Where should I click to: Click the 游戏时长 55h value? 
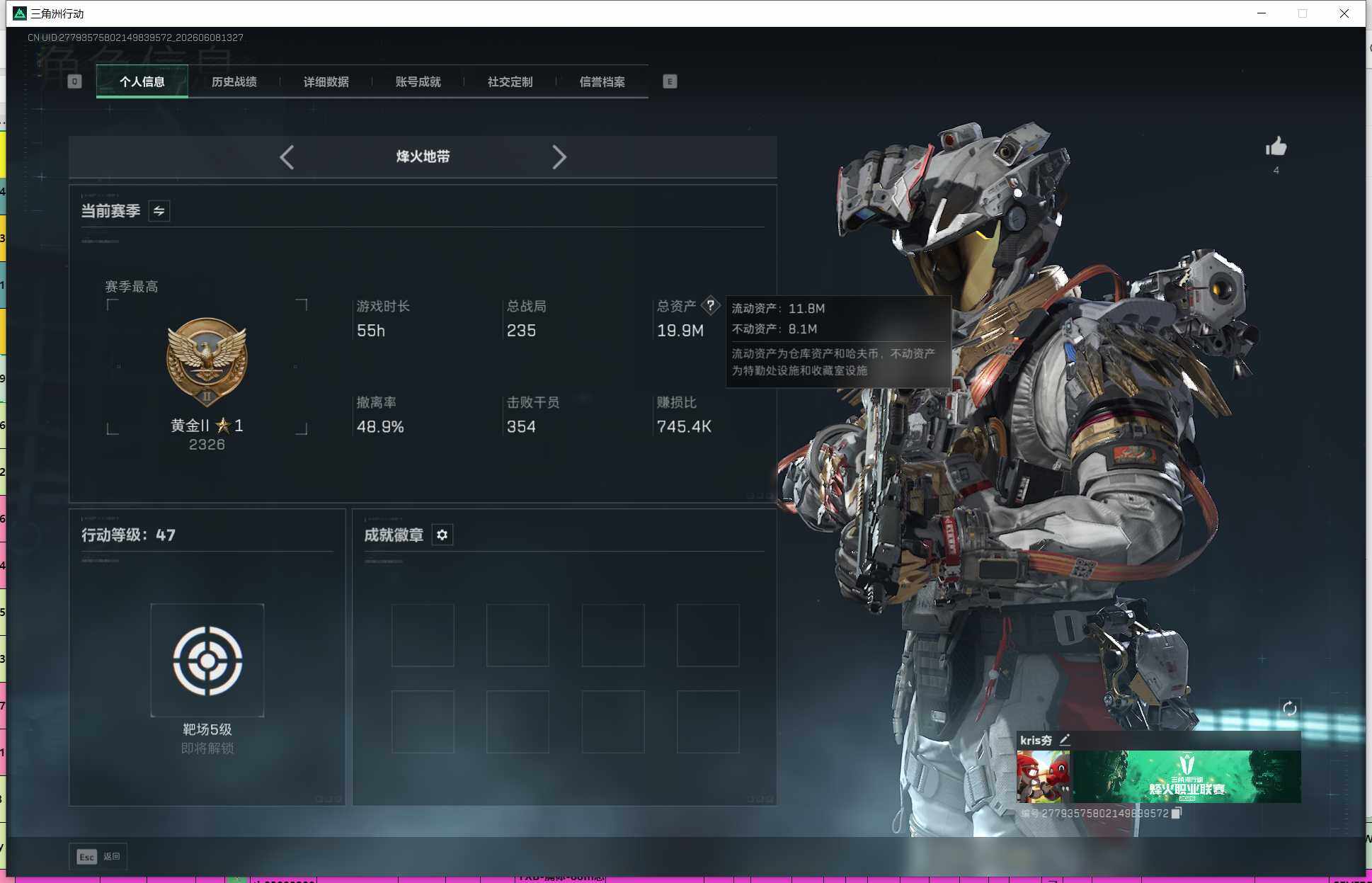click(x=371, y=331)
